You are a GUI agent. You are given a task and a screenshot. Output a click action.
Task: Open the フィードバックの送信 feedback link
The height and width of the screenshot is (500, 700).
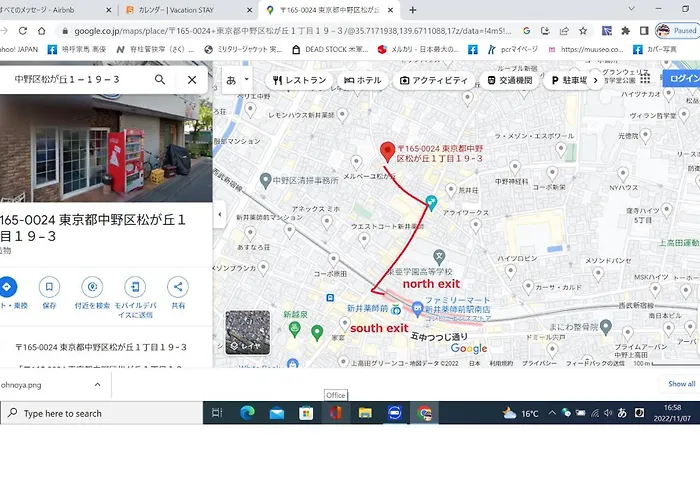pyautogui.click(x=595, y=363)
